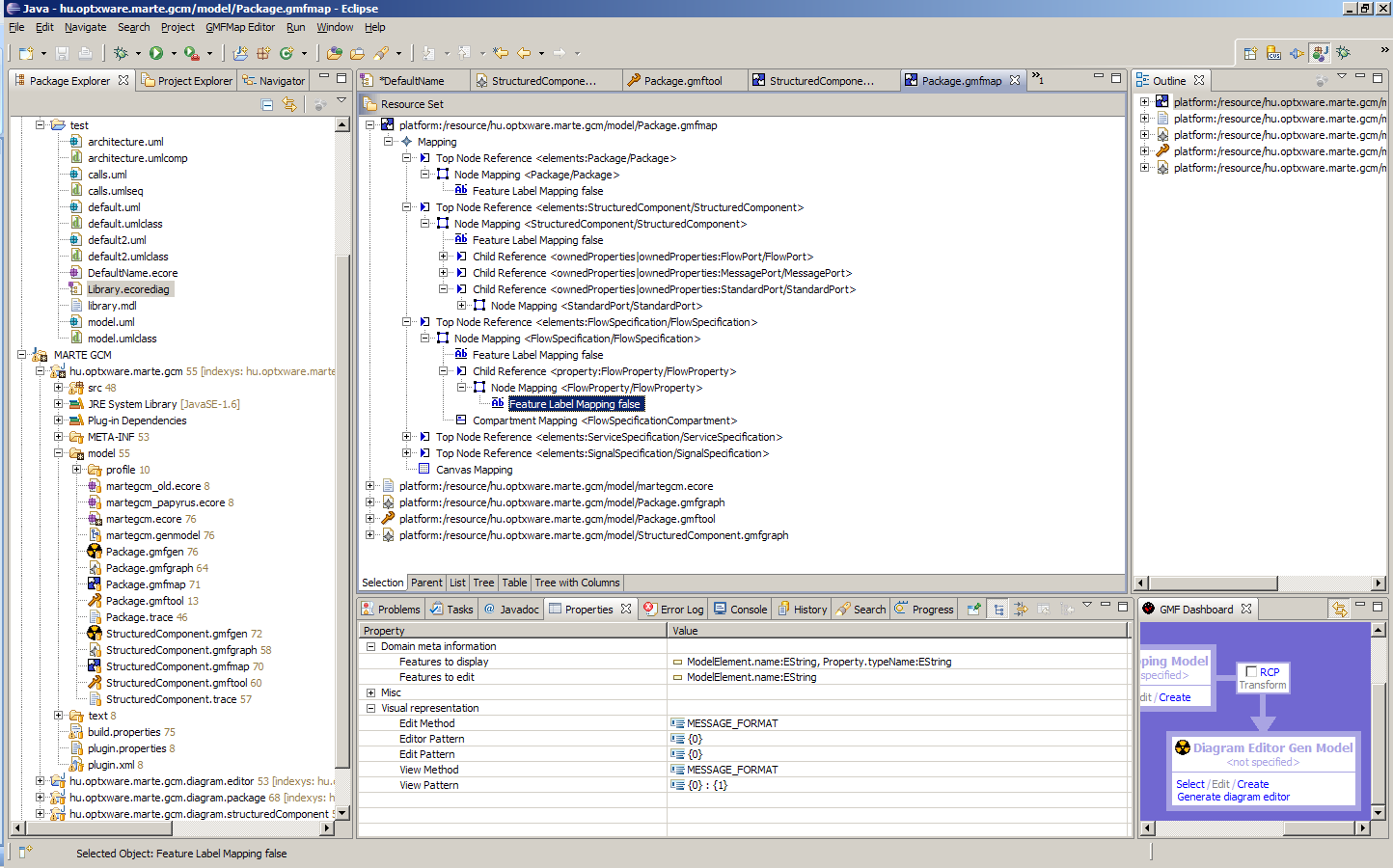This screenshot has height=868, width=1393.
Task: Toggle Show Categories in Properties view
Action: (998, 609)
